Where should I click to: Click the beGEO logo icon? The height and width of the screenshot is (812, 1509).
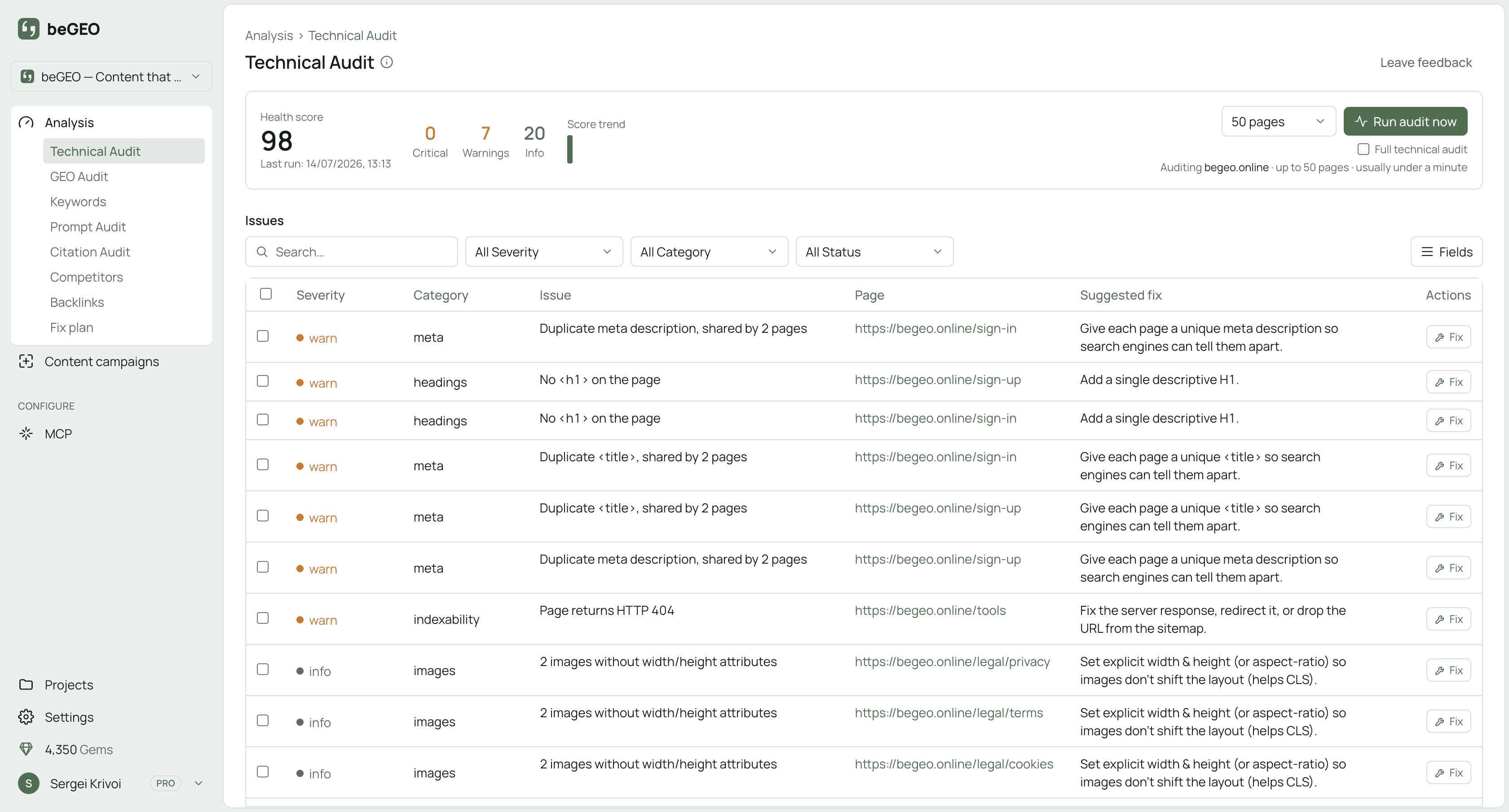pyautogui.click(x=28, y=29)
